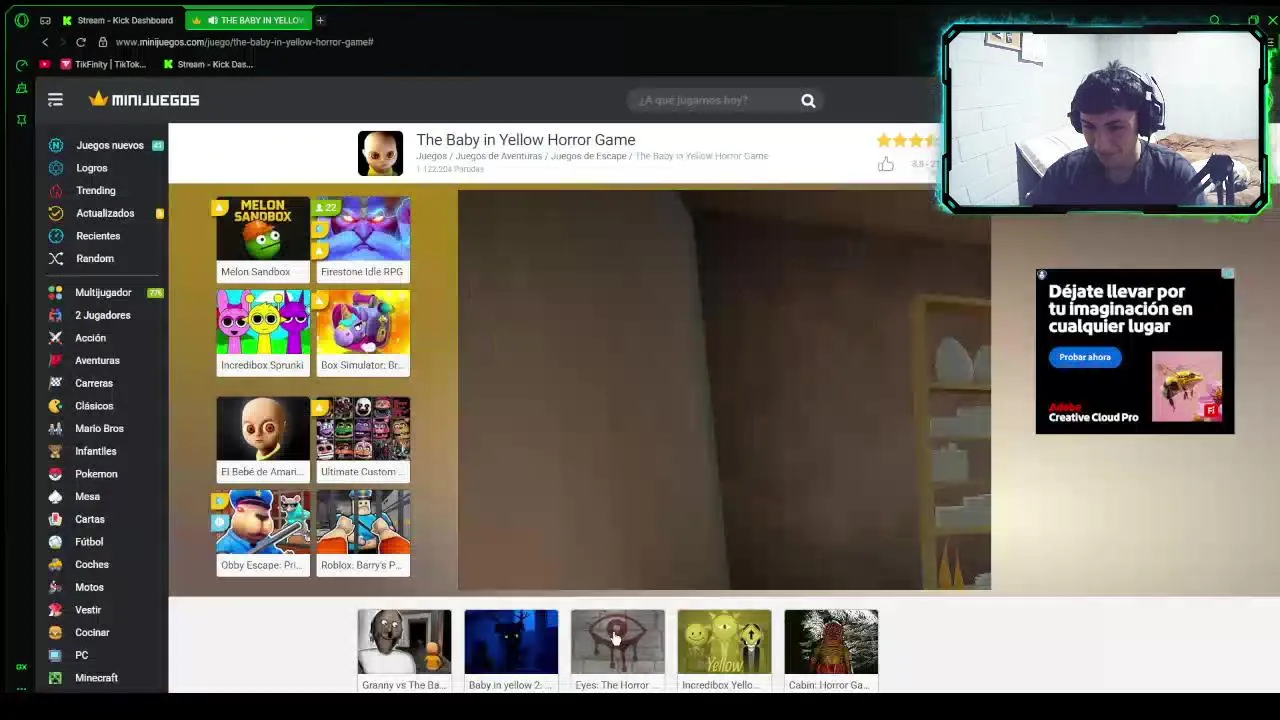Open the Clásicos category
1280x720 pixels.
[93, 406]
